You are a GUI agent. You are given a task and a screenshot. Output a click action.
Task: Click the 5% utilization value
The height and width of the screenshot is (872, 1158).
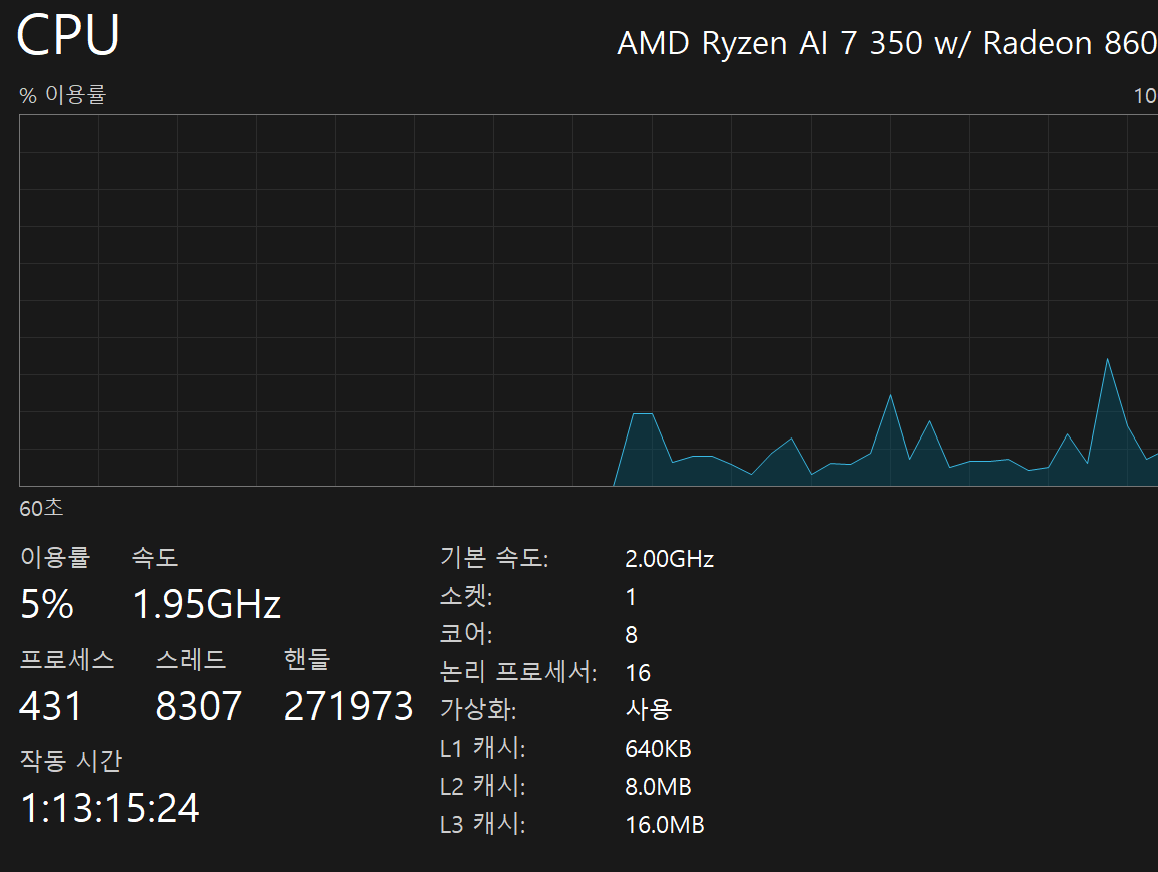47,604
